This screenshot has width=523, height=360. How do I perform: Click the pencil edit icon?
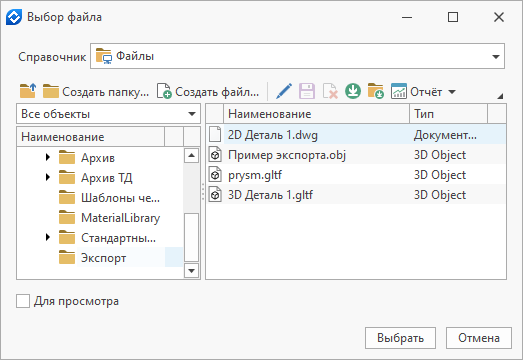284,91
